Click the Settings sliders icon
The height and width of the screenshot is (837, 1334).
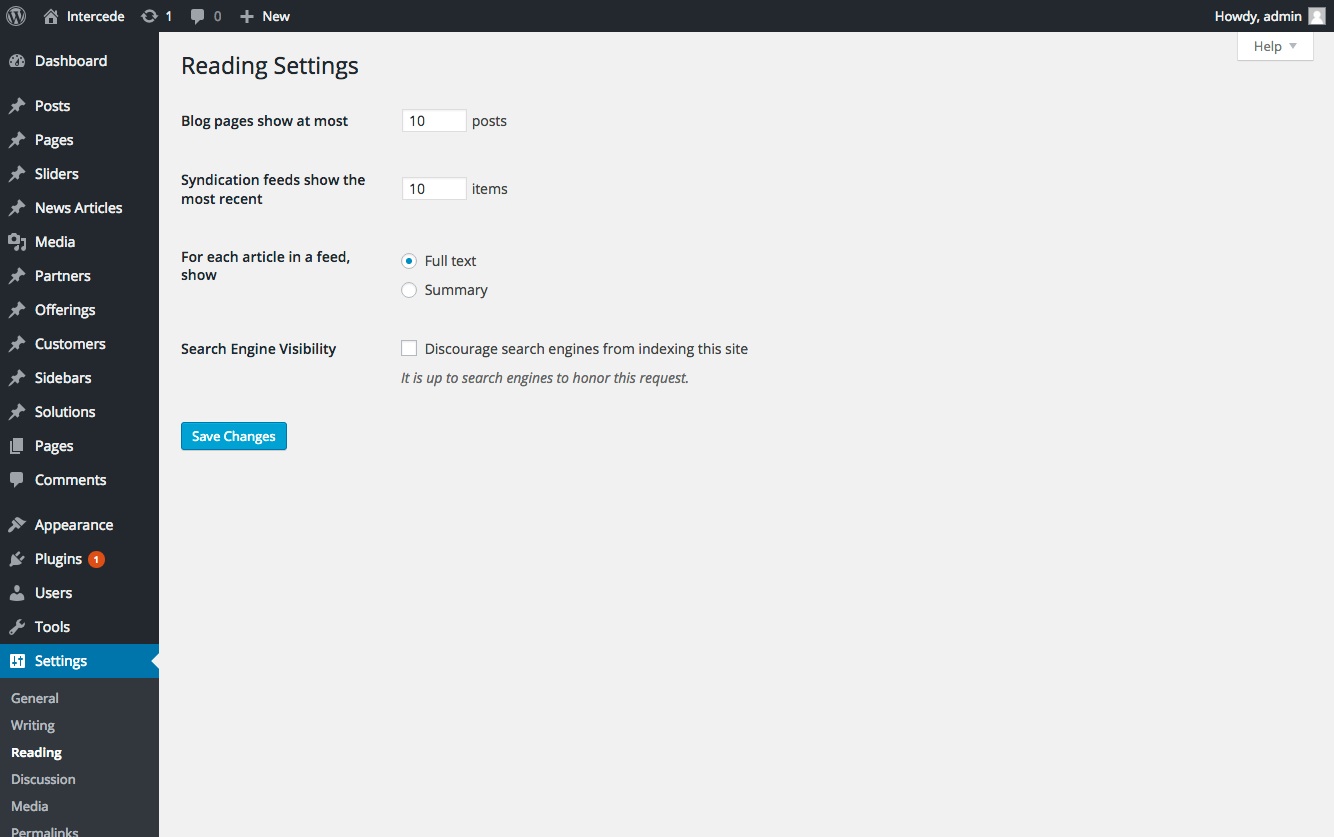(x=17, y=661)
